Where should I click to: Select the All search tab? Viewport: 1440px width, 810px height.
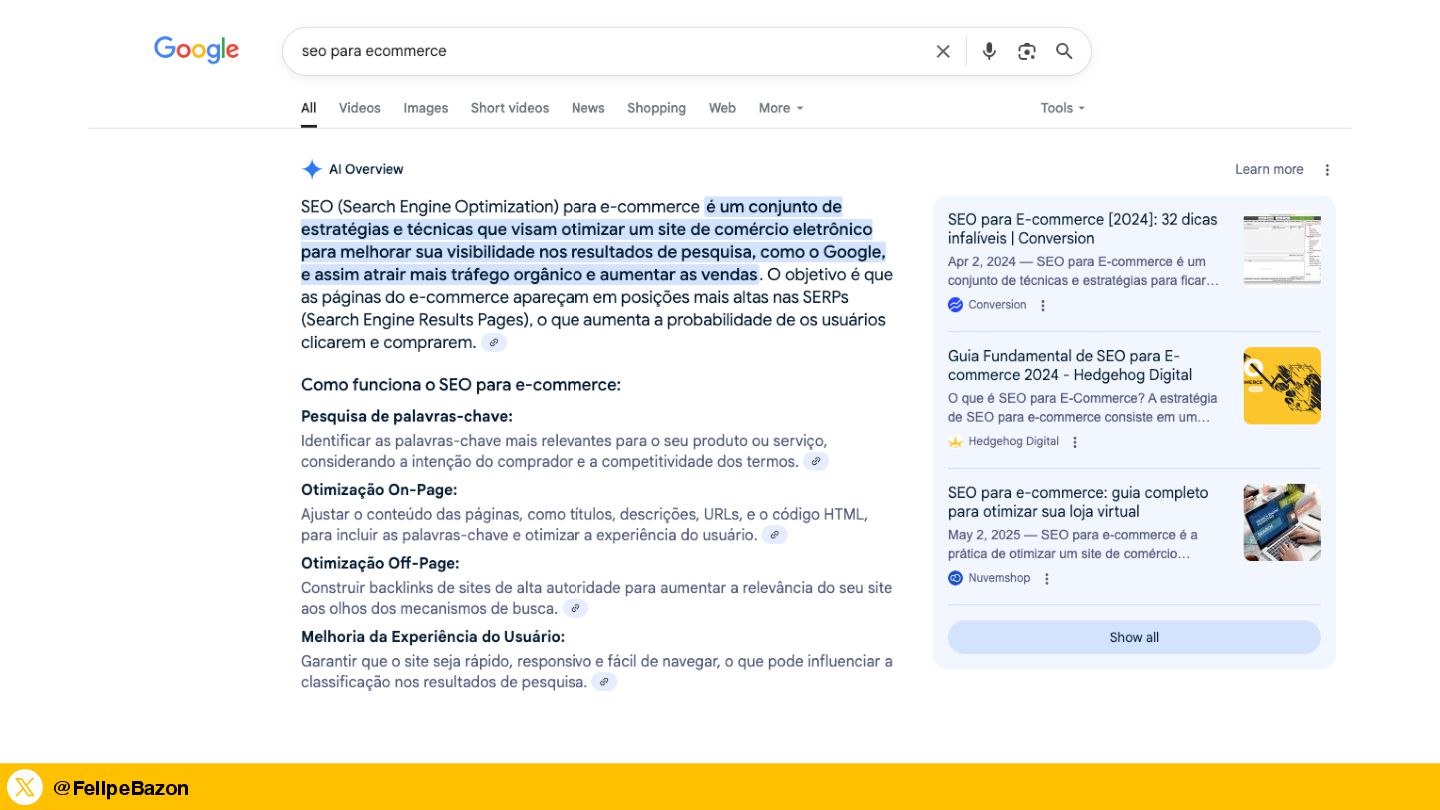coord(309,108)
